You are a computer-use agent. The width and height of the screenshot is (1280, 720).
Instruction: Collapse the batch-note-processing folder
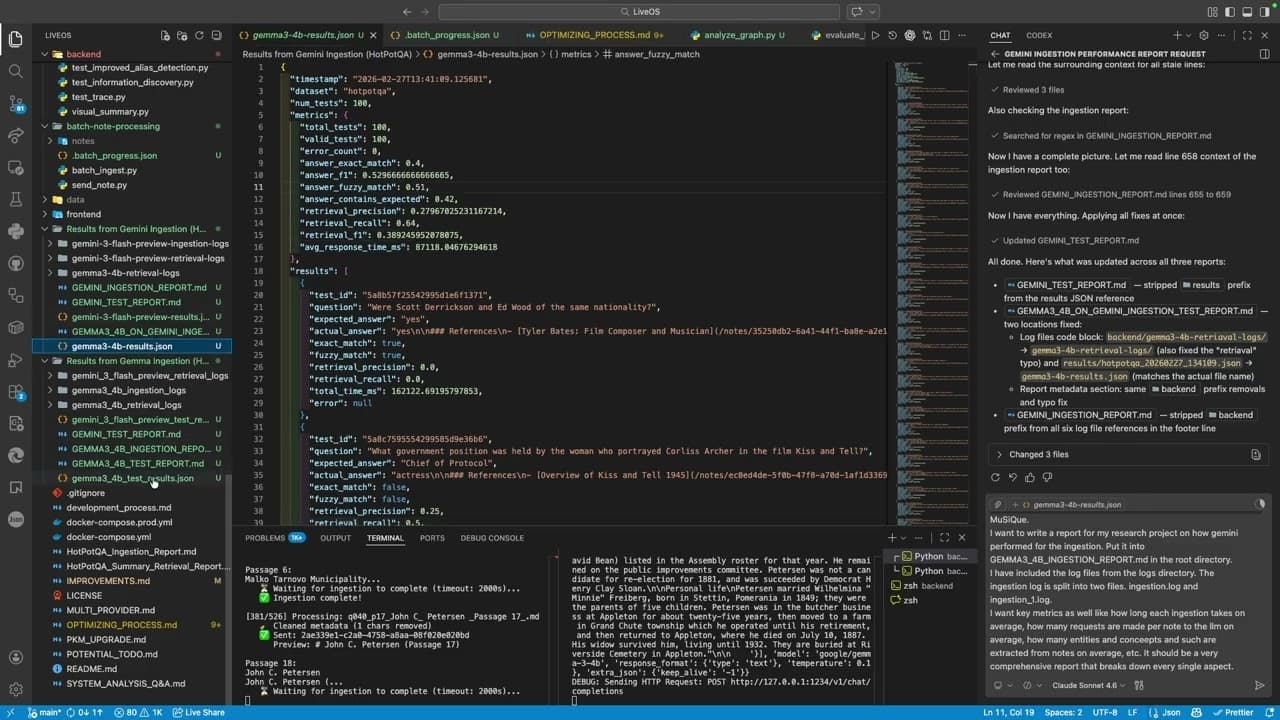[112, 126]
